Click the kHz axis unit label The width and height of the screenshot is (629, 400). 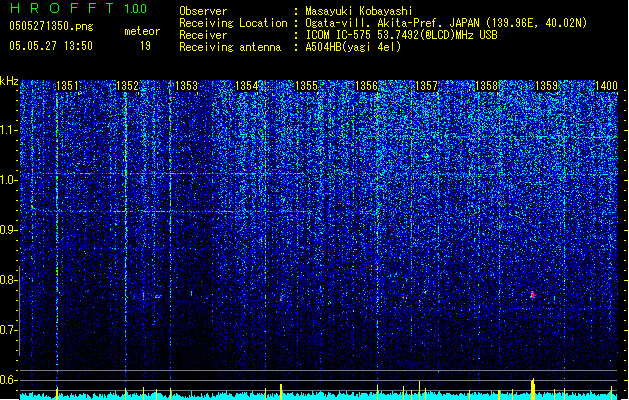9,81
